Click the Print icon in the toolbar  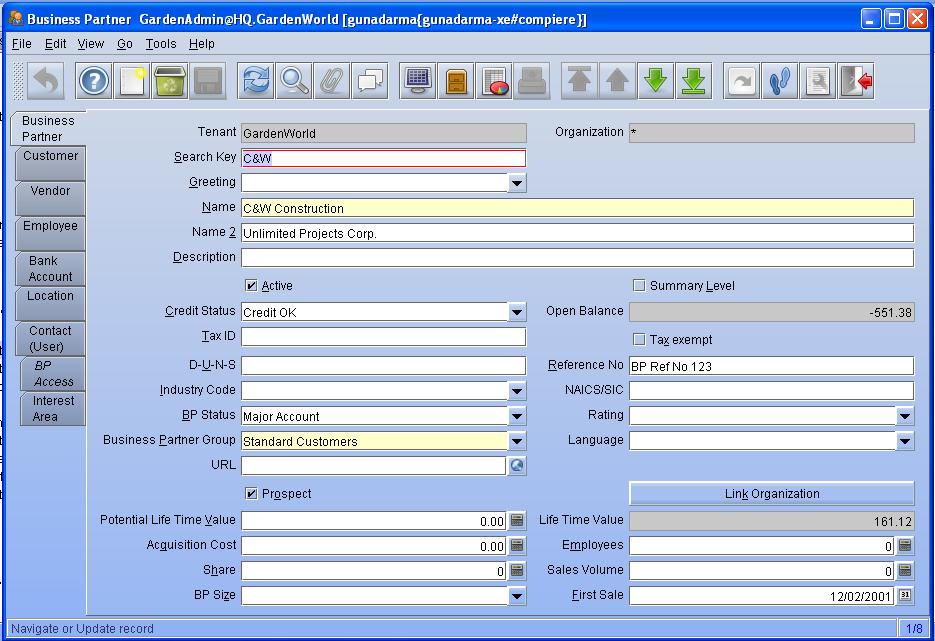pyautogui.click(x=532, y=80)
